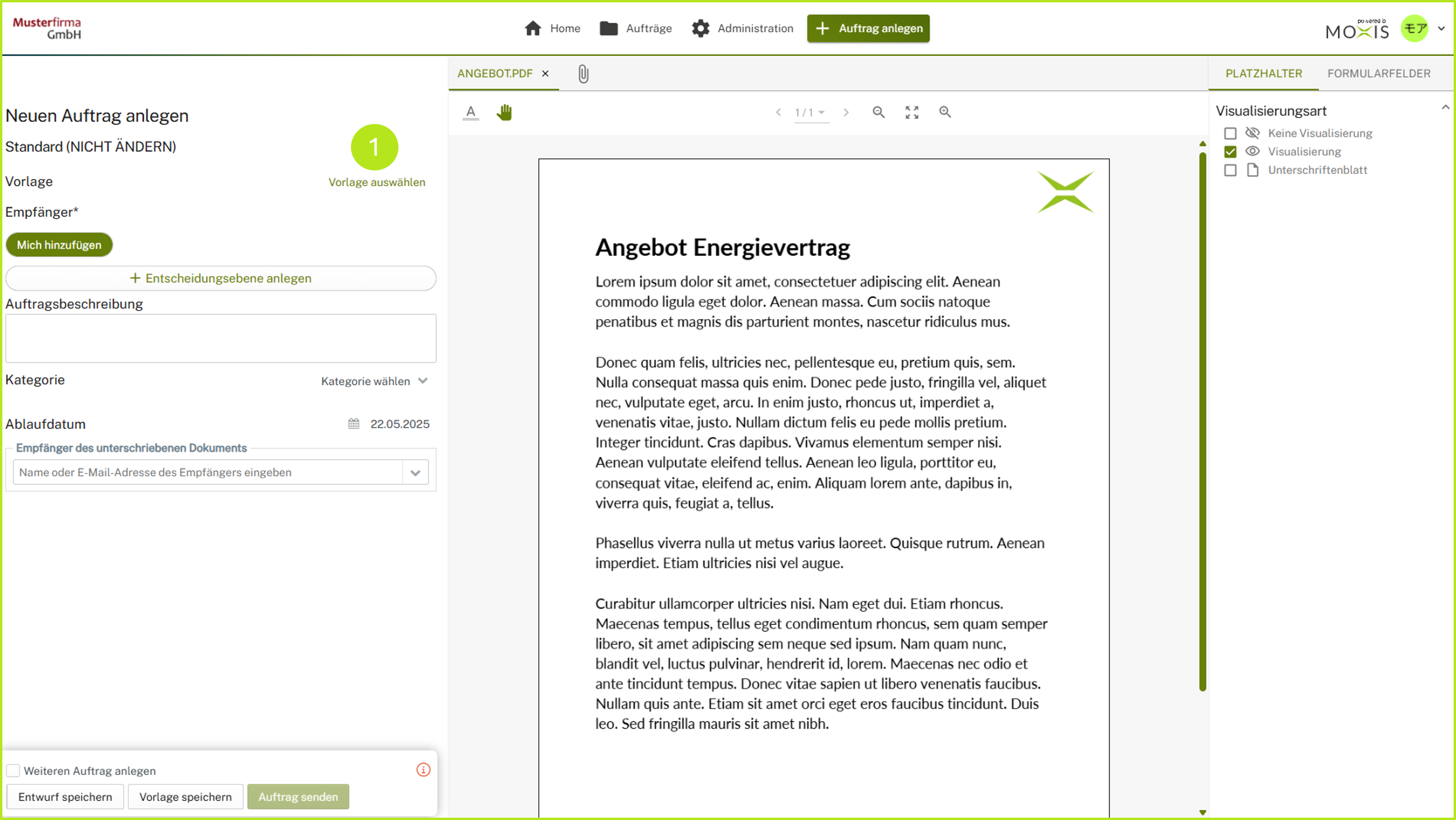Open the Ablaufdatum calendar icon
The image size is (1456, 820).
354,424
